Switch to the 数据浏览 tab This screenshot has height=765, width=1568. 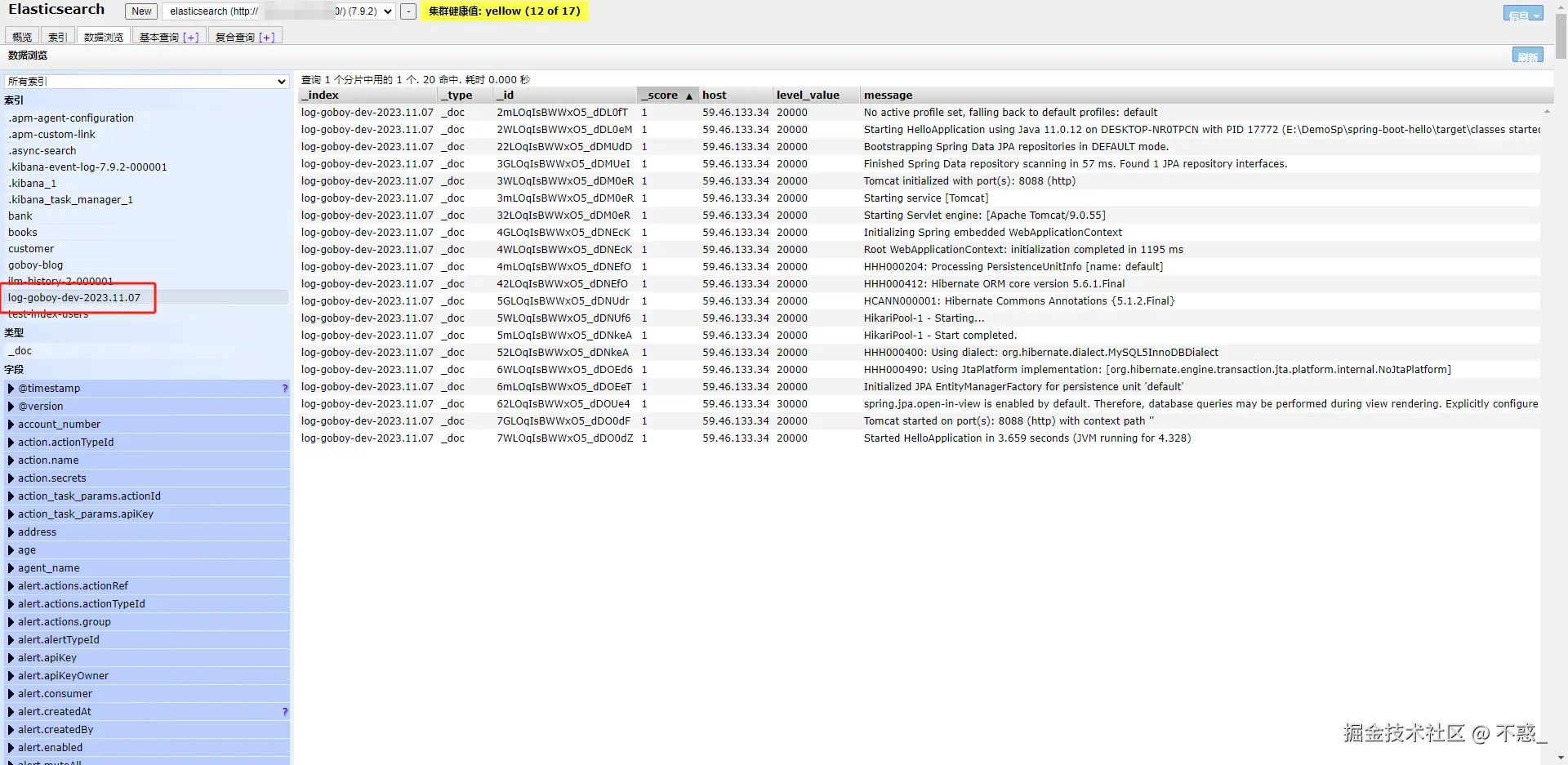103,37
